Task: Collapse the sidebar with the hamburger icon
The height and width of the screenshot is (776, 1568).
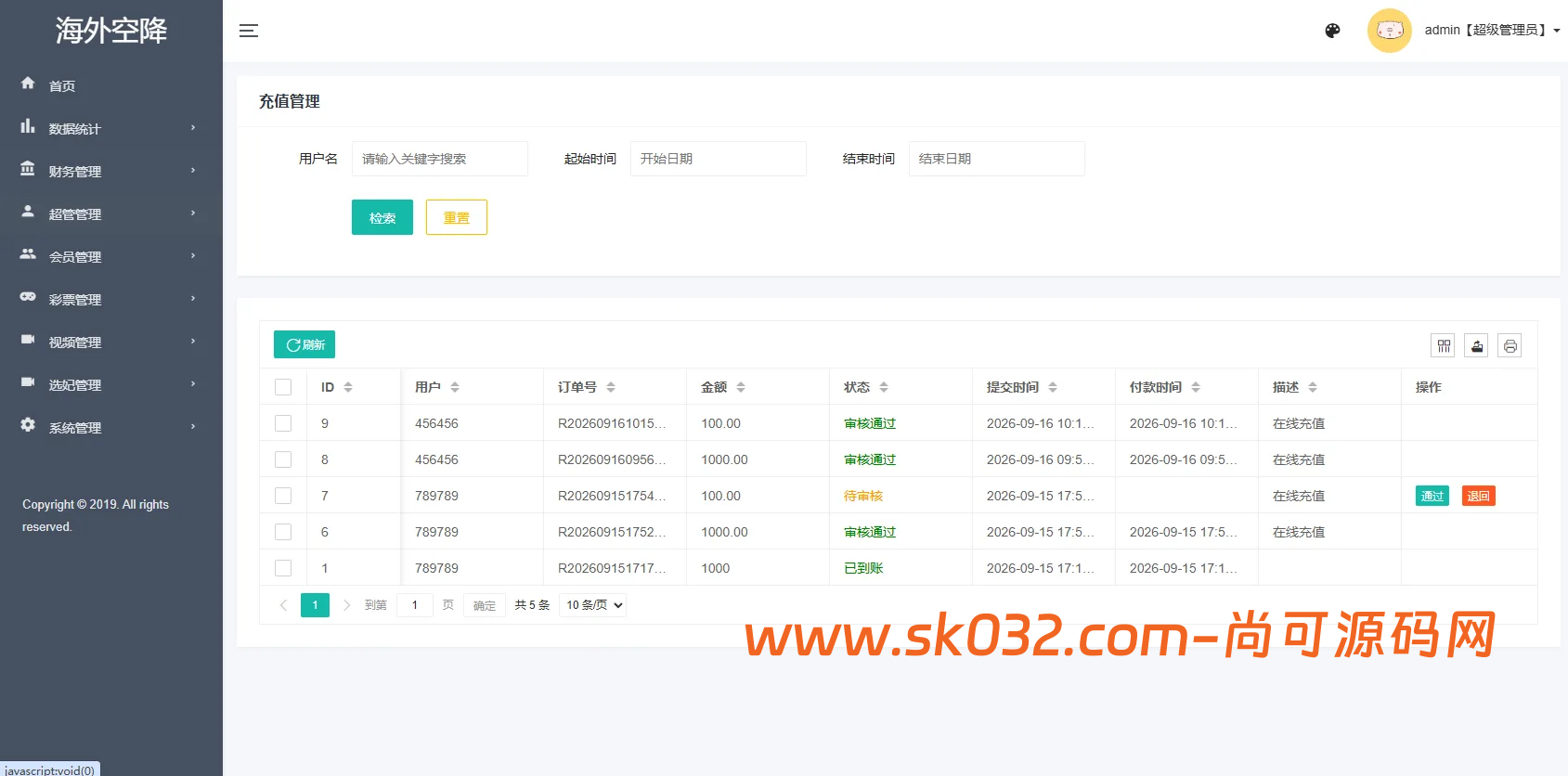Action: tap(249, 31)
